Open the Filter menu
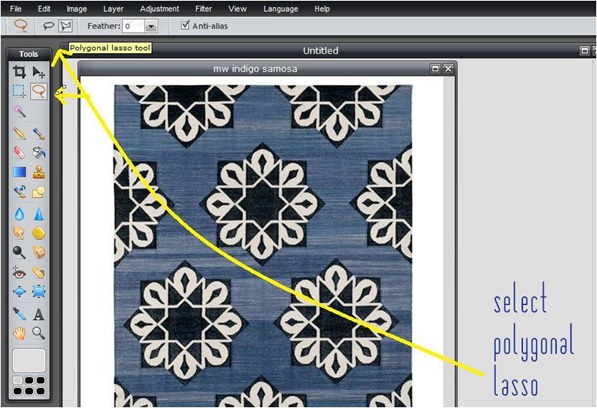 point(203,9)
